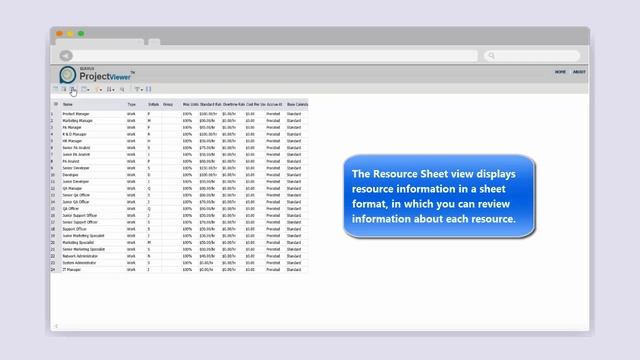Screen dimensions: 640x360
Task: Click the first view icon in the toolbar
Action: pos(56,89)
